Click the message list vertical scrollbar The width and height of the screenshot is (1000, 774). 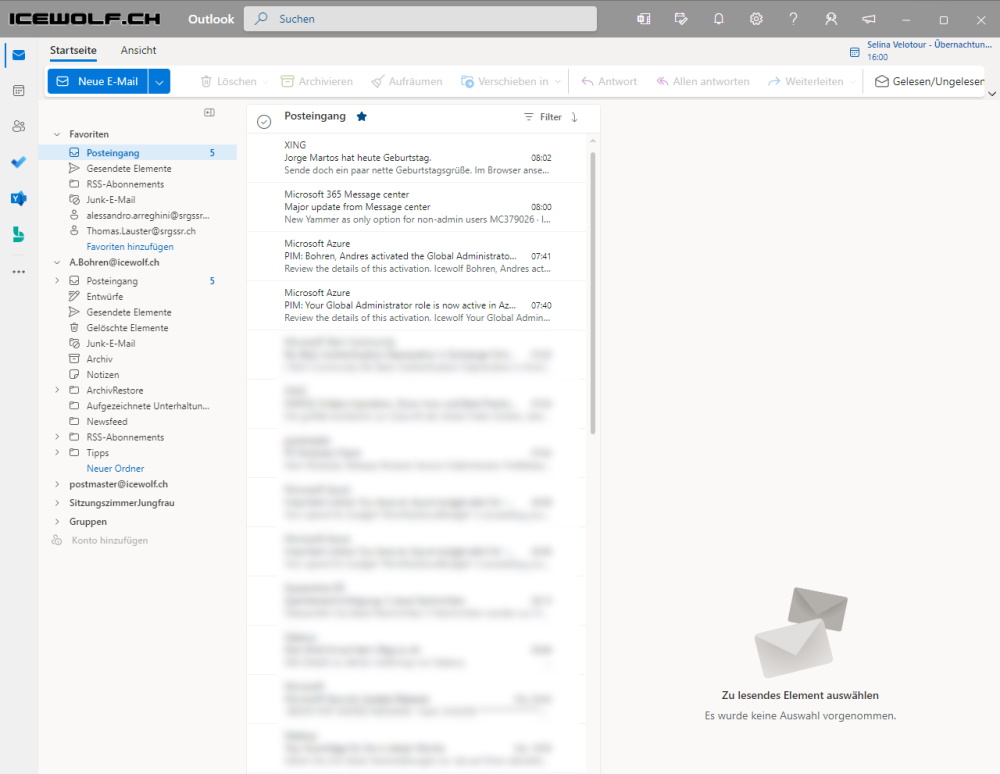point(593,293)
